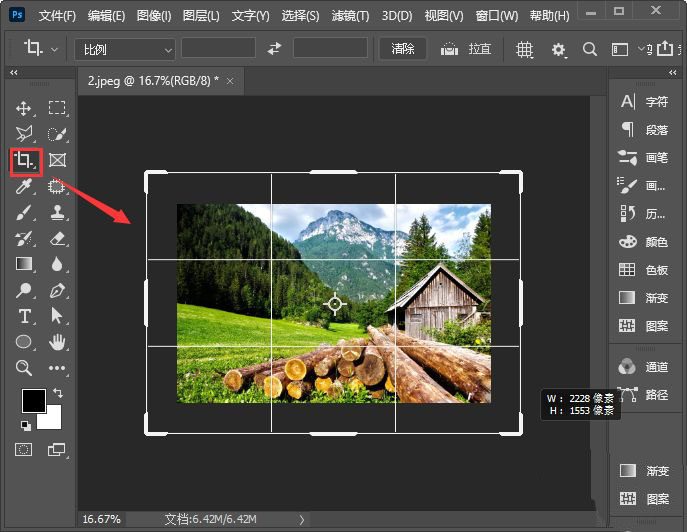Screen dimensions: 687x532
Task: Open the 编辑(E) menu
Action: (106, 16)
